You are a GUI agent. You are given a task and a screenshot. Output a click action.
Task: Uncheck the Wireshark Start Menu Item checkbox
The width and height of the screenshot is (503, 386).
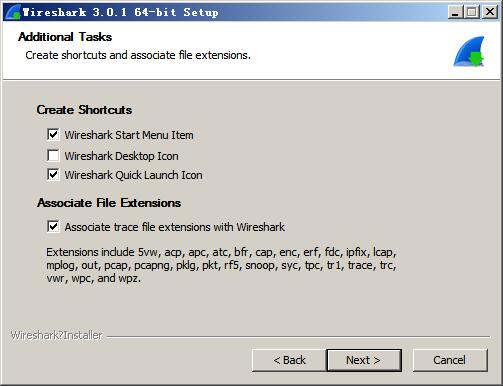[53, 135]
